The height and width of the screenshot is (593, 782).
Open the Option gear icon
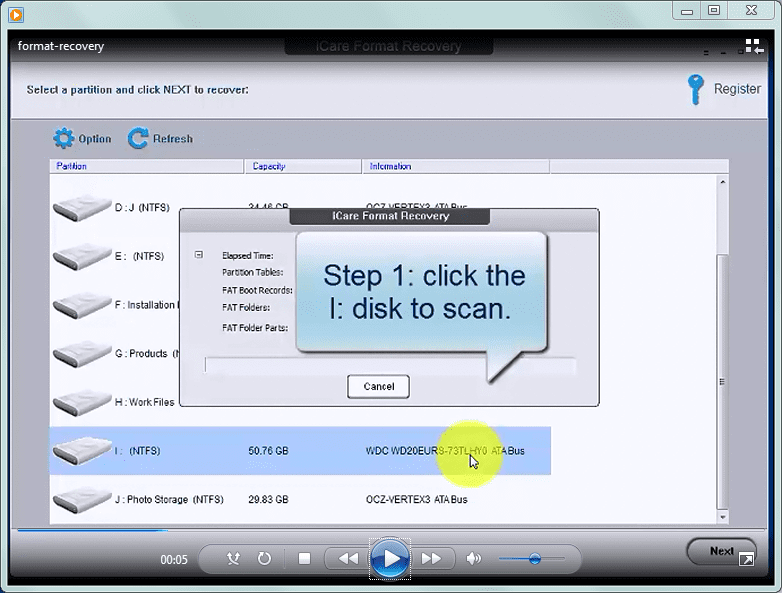63,138
